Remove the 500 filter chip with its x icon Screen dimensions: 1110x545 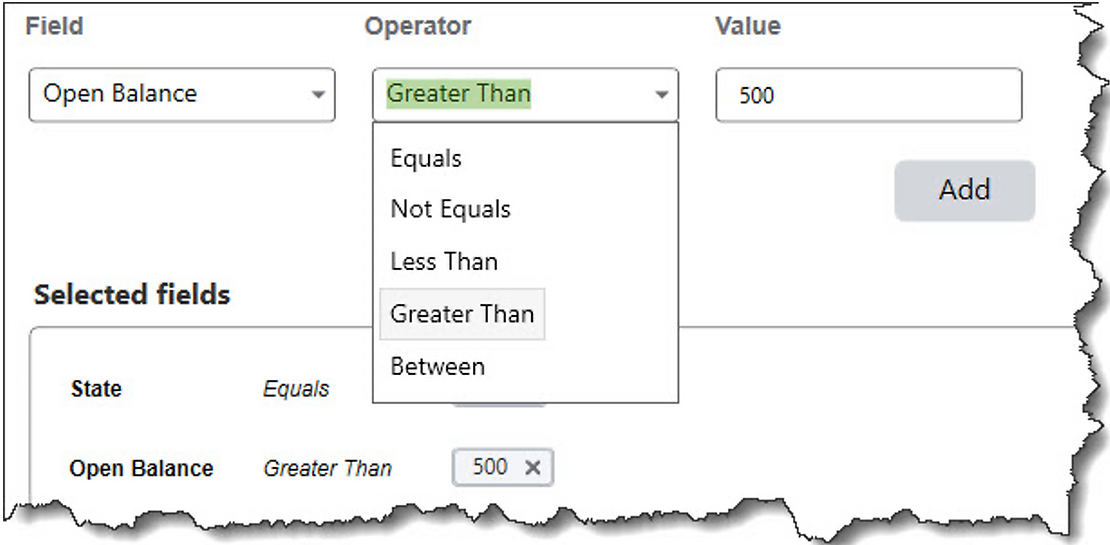pos(532,467)
